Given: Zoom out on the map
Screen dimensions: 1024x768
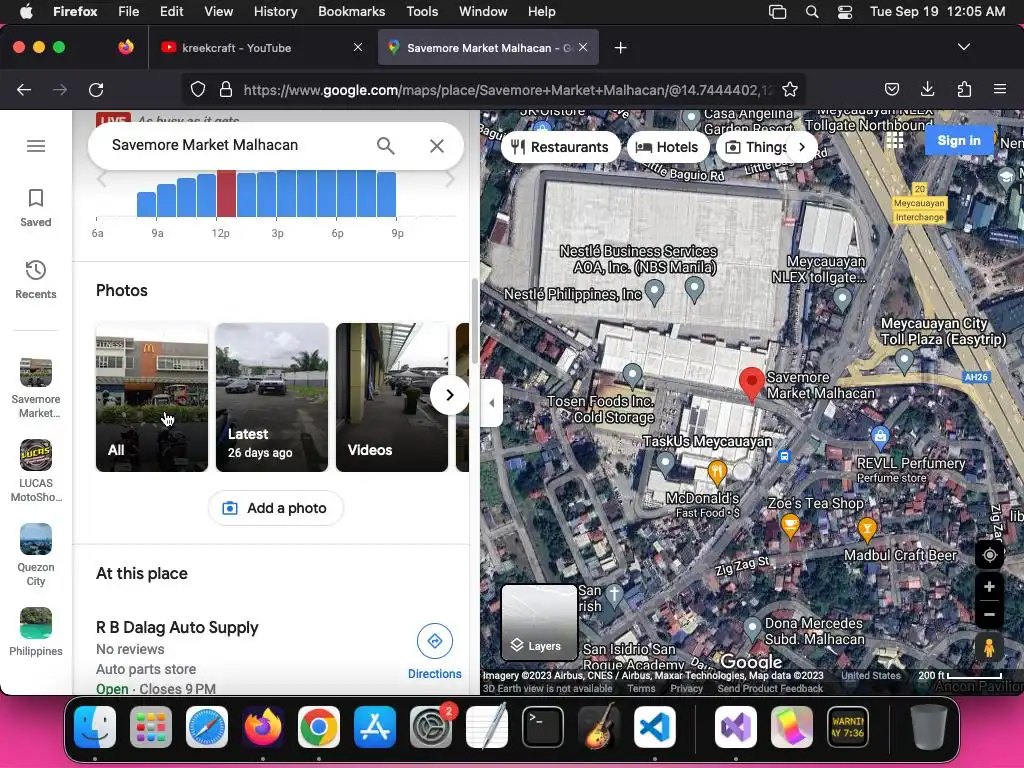Looking at the screenshot, I should point(989,615).
